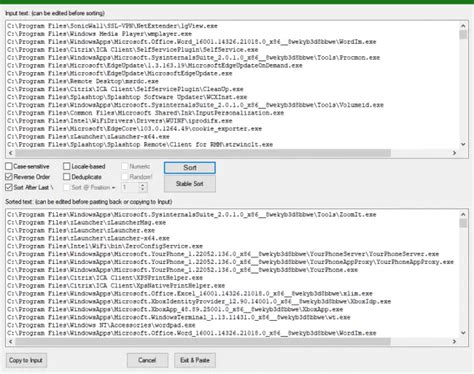
Task: Increase the sort position spinner value
Action: pyautogui.click(x=143, y=185)
